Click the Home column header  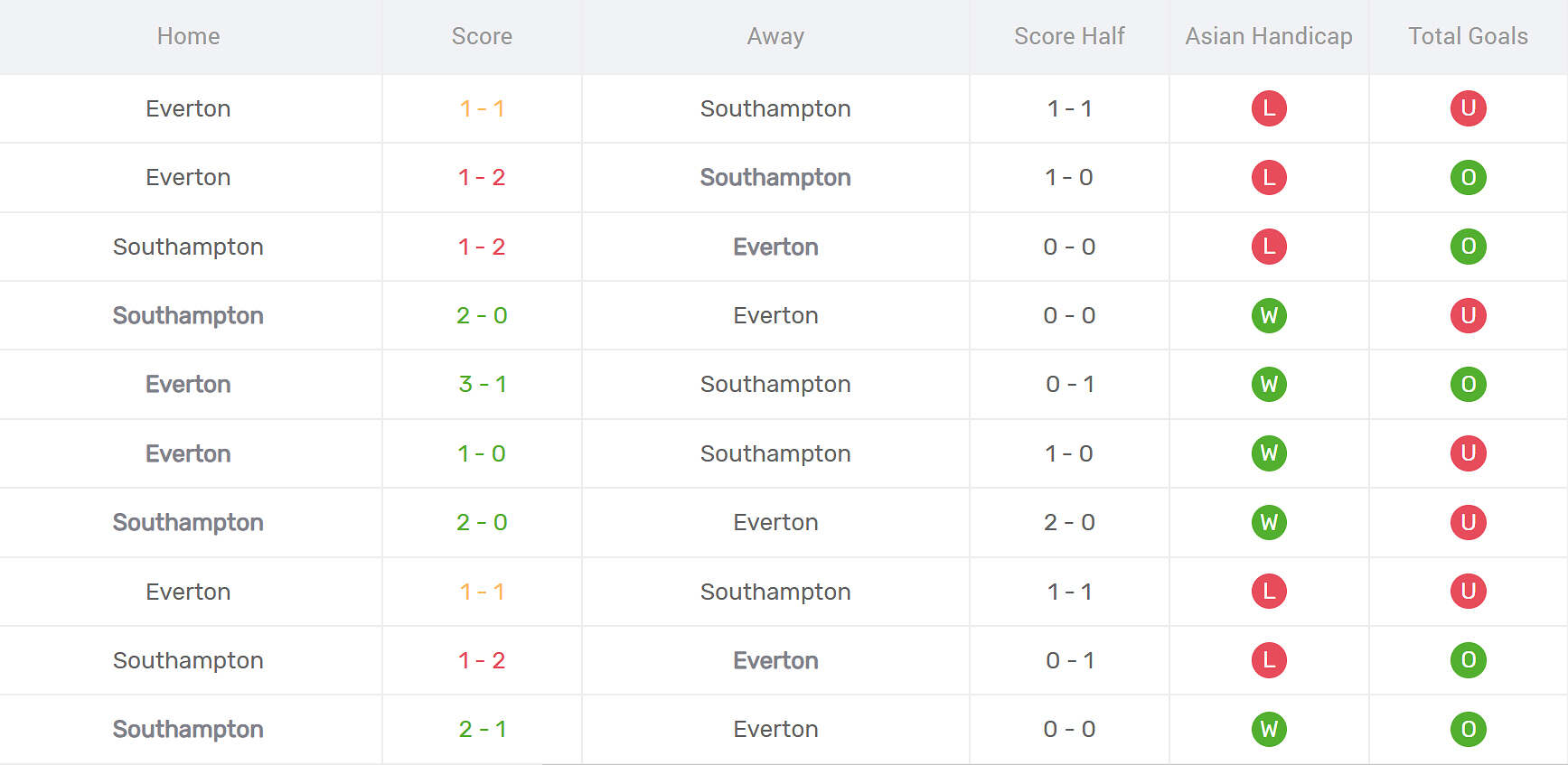(x=188, y=36)
